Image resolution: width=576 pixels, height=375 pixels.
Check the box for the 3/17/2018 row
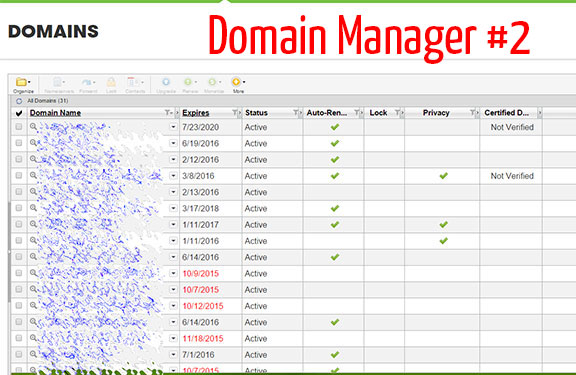click(19, 208)
